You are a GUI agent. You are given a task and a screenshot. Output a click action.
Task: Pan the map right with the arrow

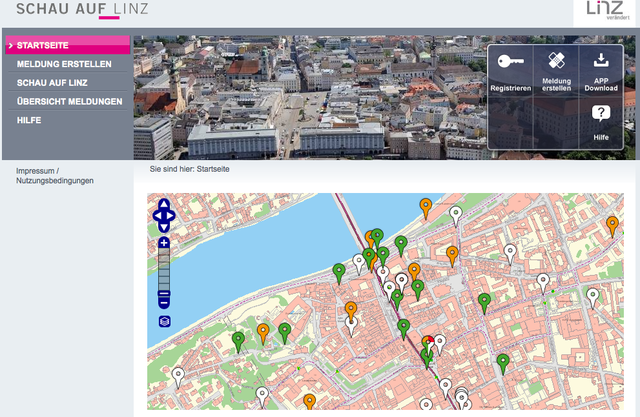tap(171, 216)
